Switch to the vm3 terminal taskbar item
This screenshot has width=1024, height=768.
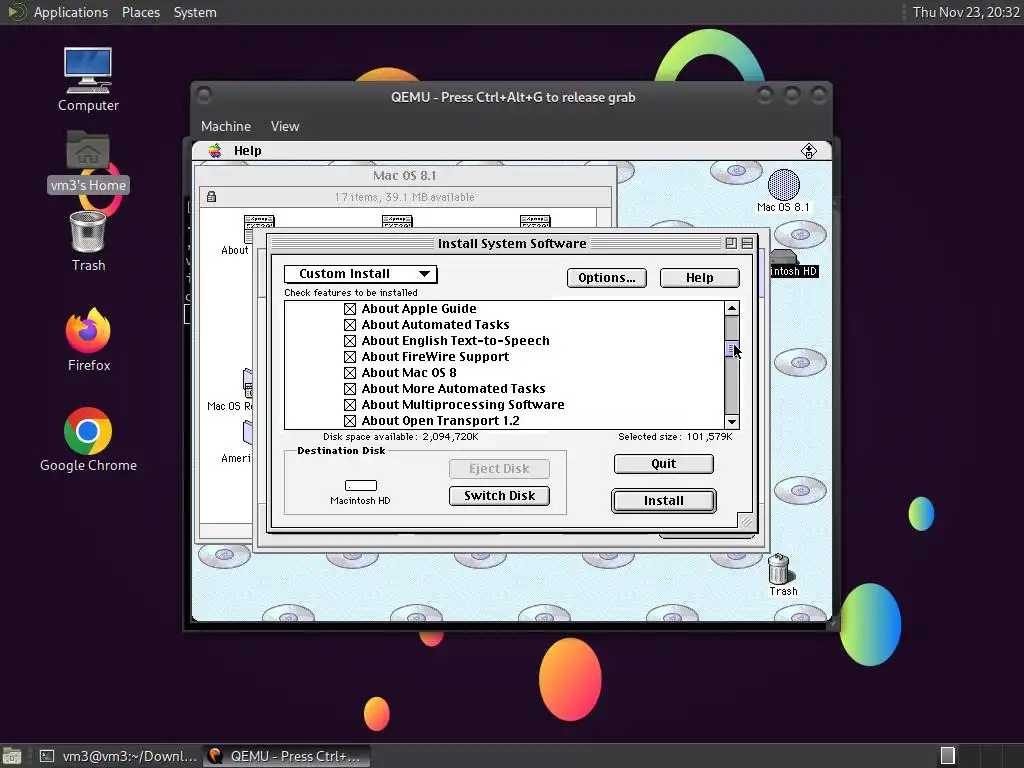click(x=118, y=756)
